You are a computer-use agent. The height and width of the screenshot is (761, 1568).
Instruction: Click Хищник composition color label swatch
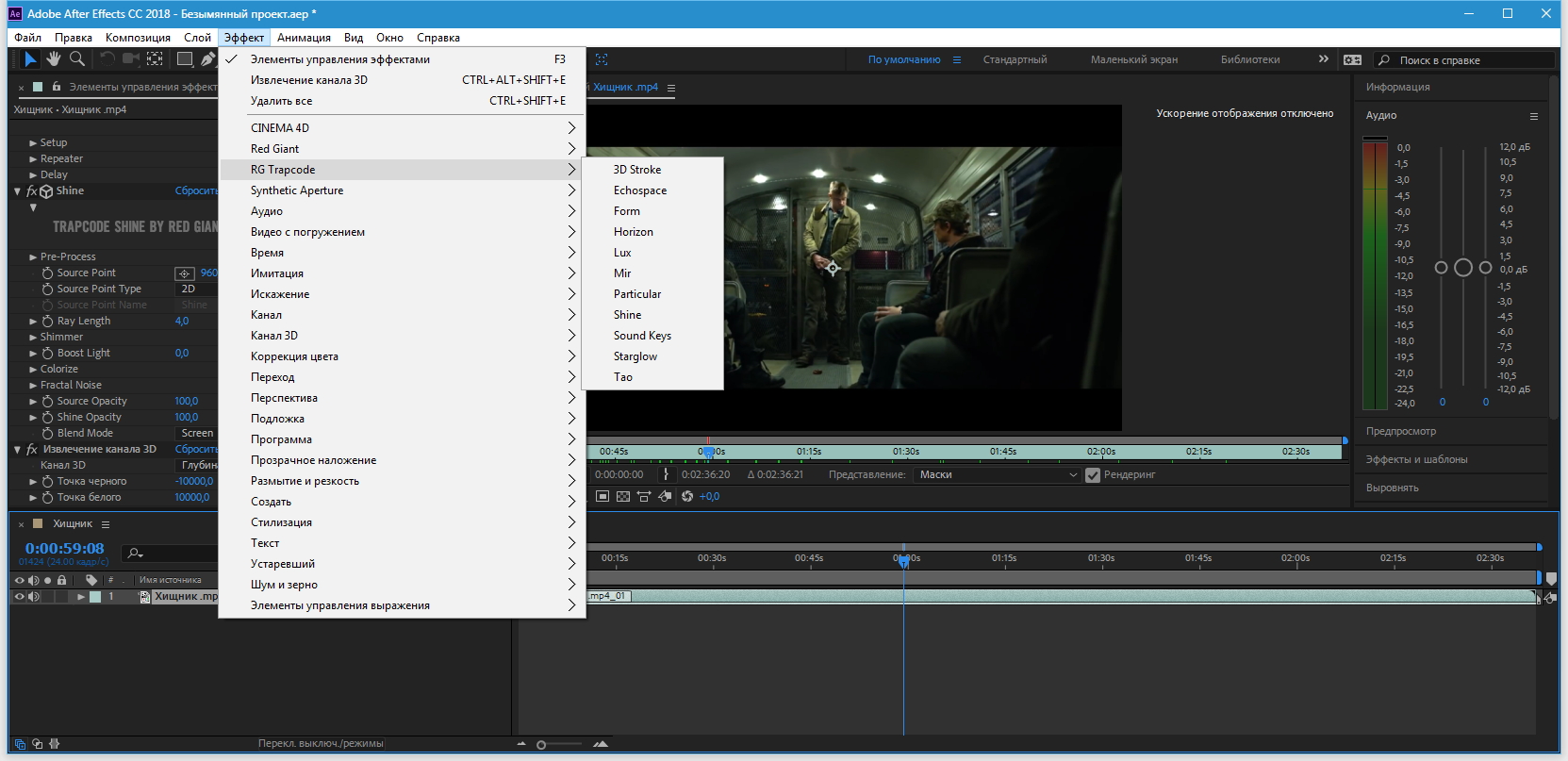click(x=38, y=524)
